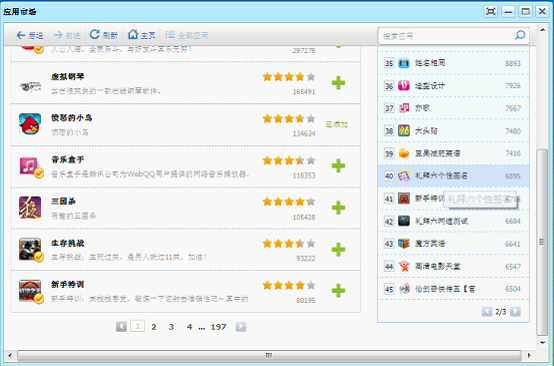Open rank 44 高清电影天堂 icon
The height and width of the screenshot is (366, 554).
click(x=404, y=266)
